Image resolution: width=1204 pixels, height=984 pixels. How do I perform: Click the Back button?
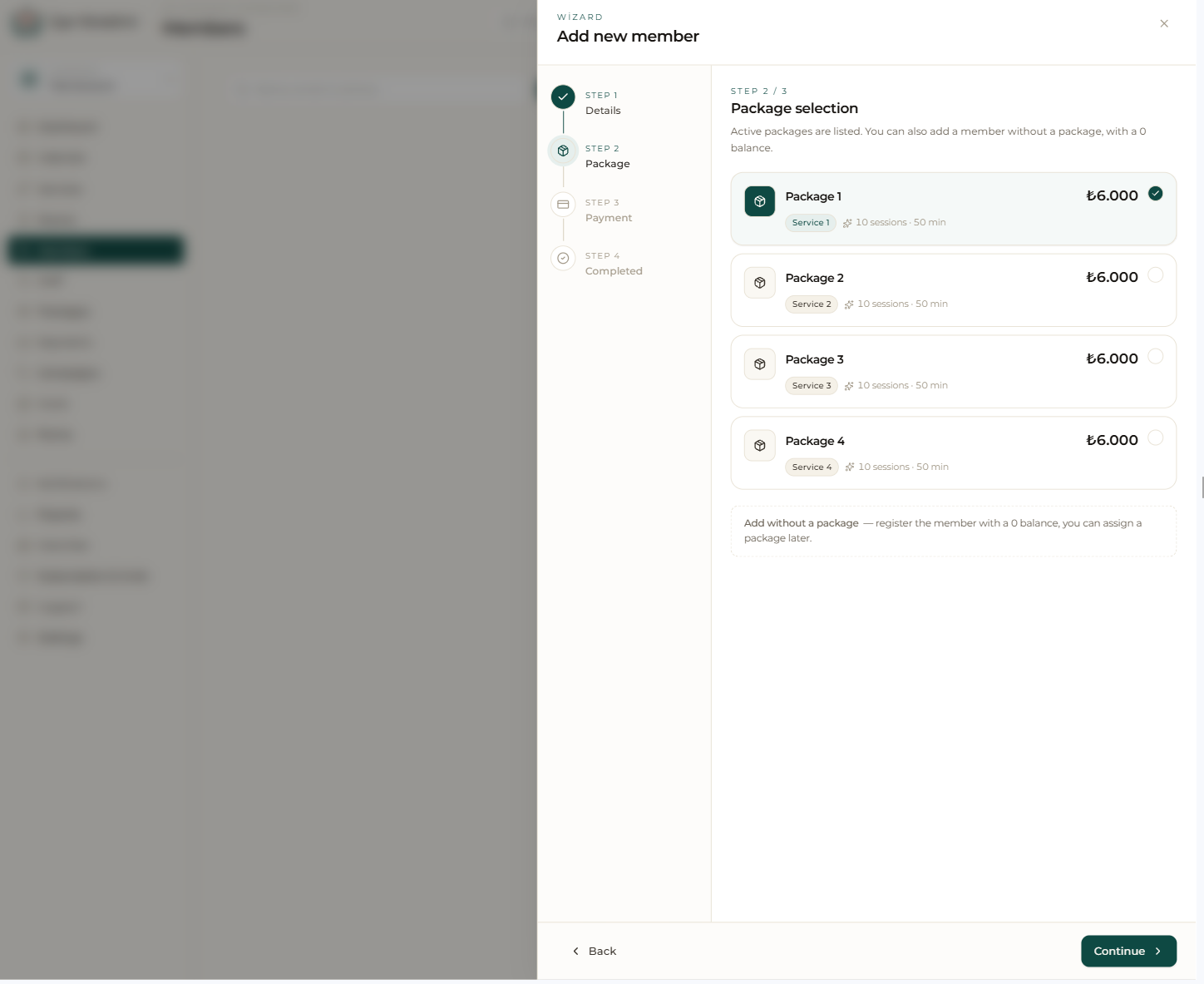pos(595,952)
